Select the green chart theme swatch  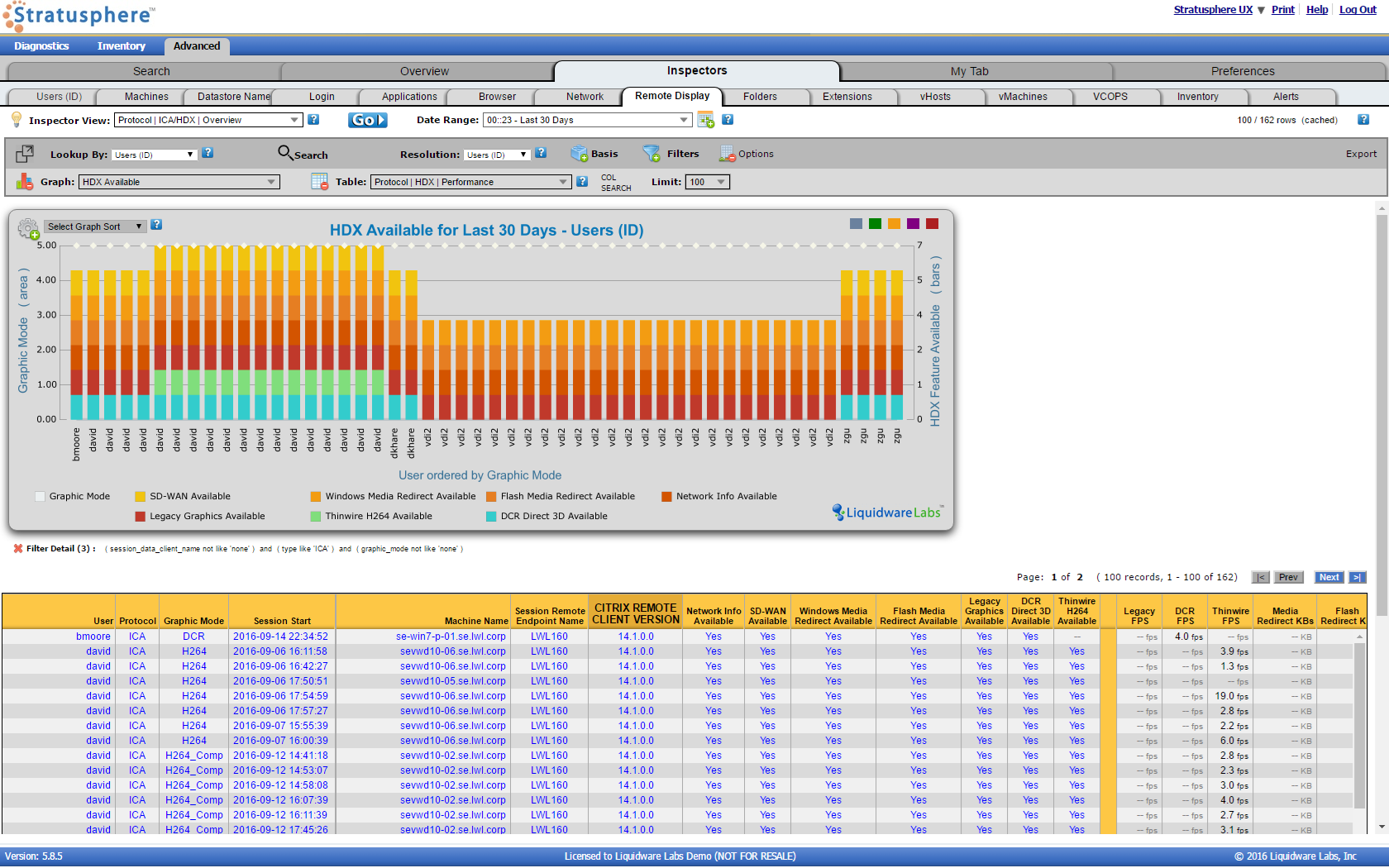click(875, 224)
